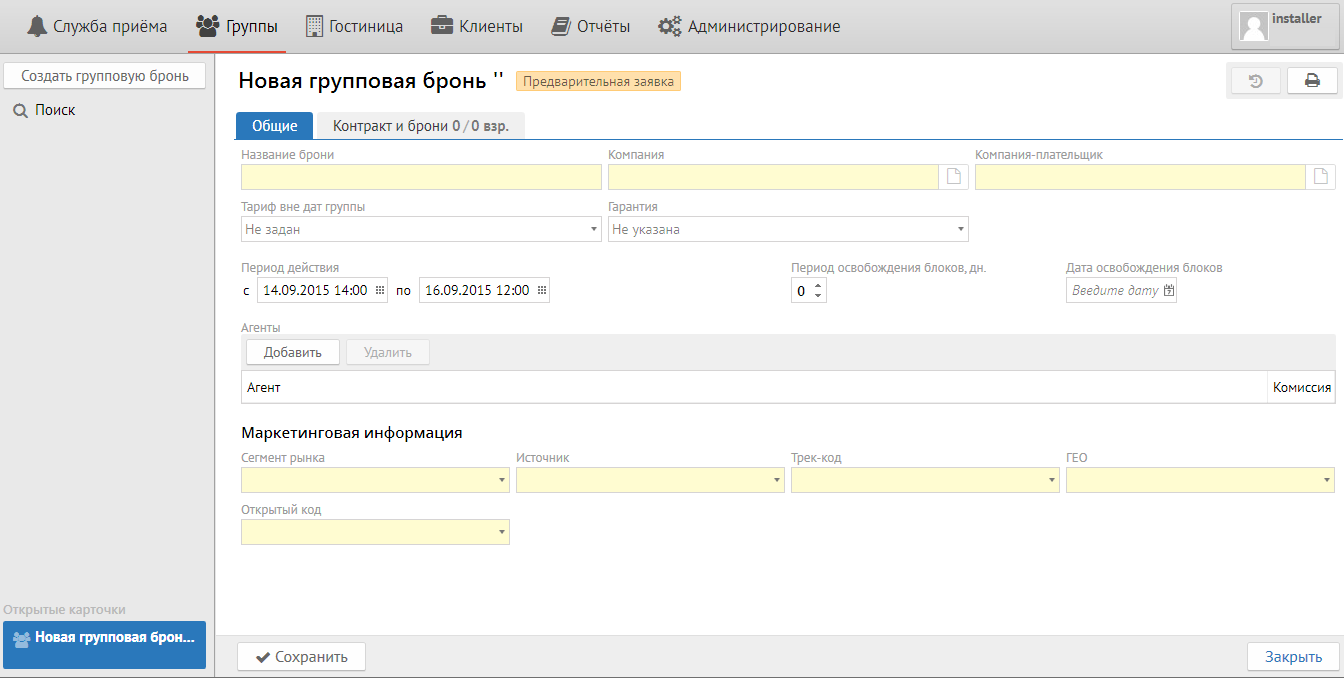Expand the Тариф вне дат группы dropdown

click(594, 230)
